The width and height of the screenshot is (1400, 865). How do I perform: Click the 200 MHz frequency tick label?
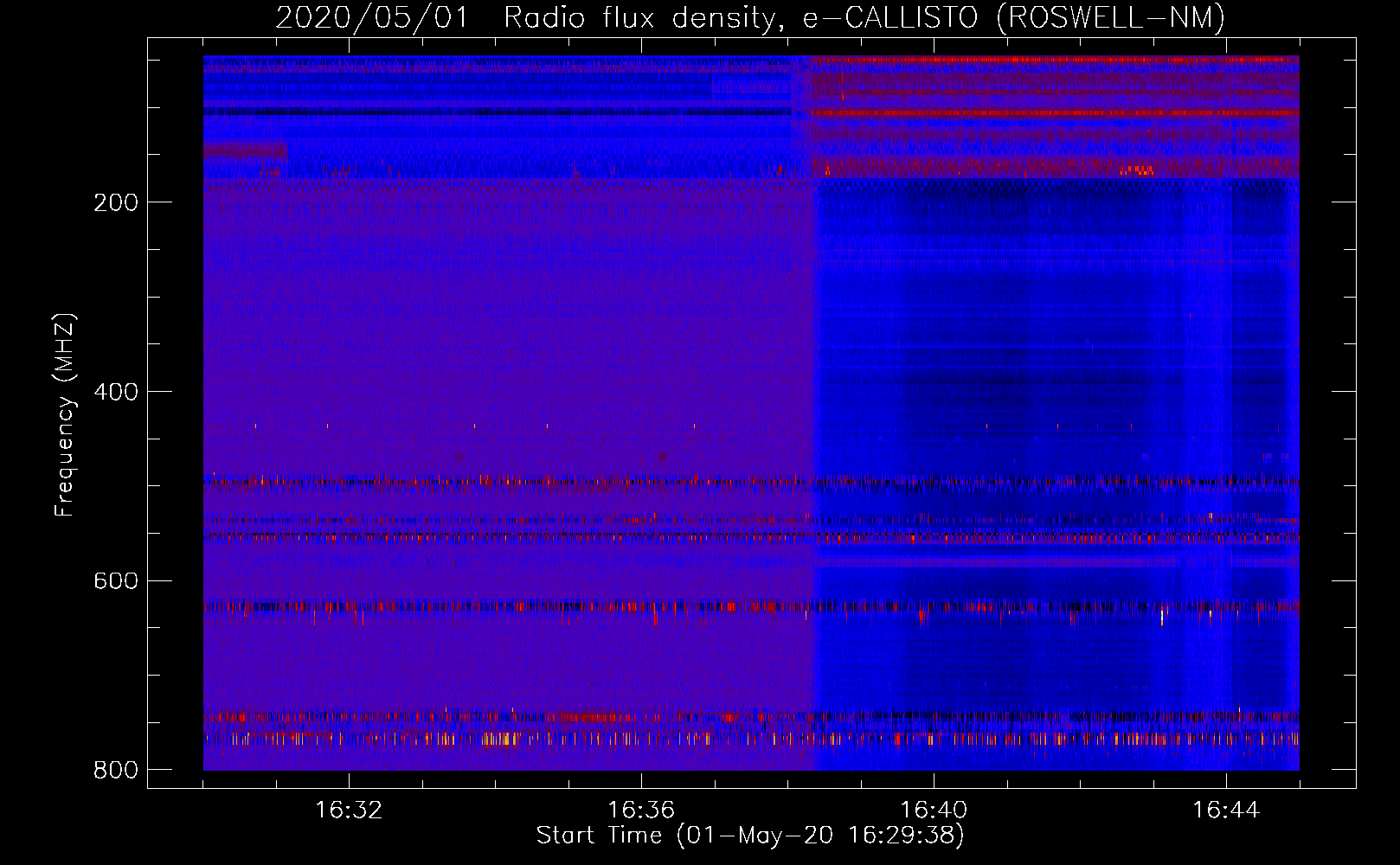point(116,202)
